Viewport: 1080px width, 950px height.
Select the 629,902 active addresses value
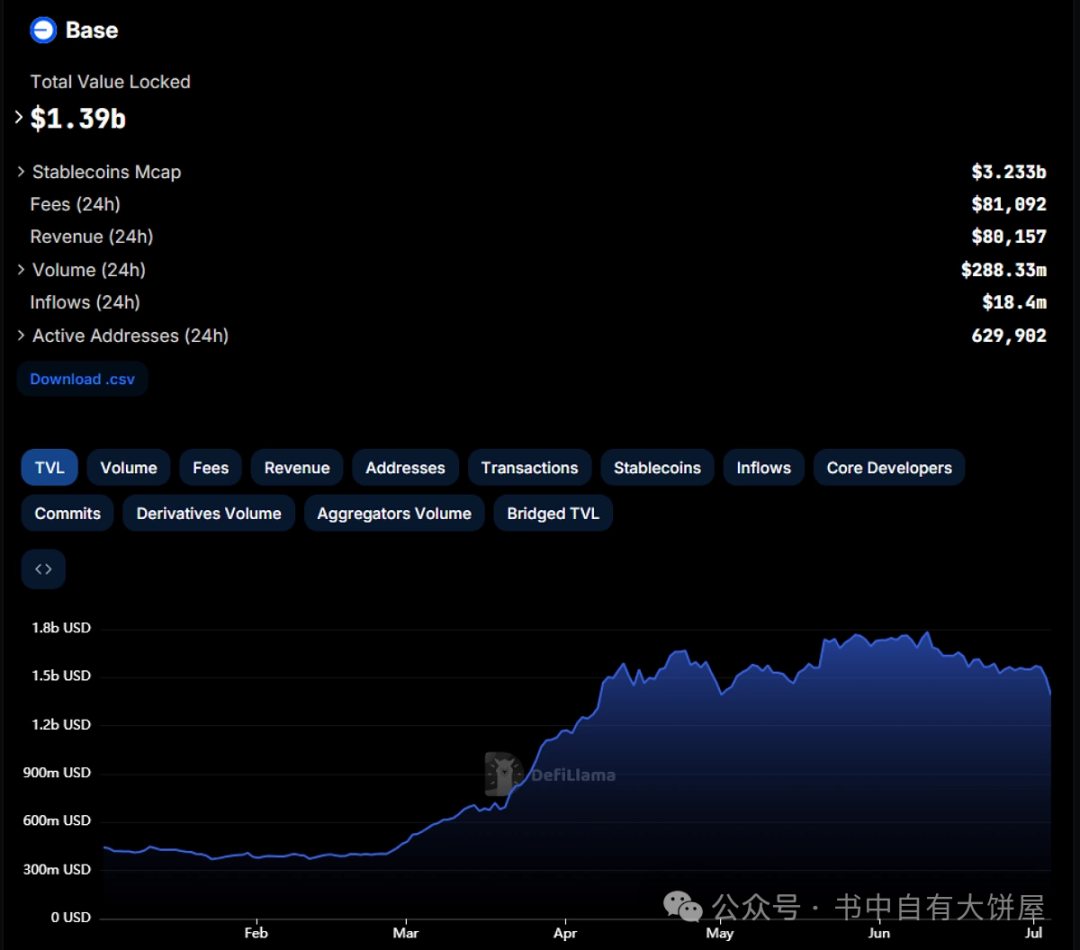point(1009,335)
